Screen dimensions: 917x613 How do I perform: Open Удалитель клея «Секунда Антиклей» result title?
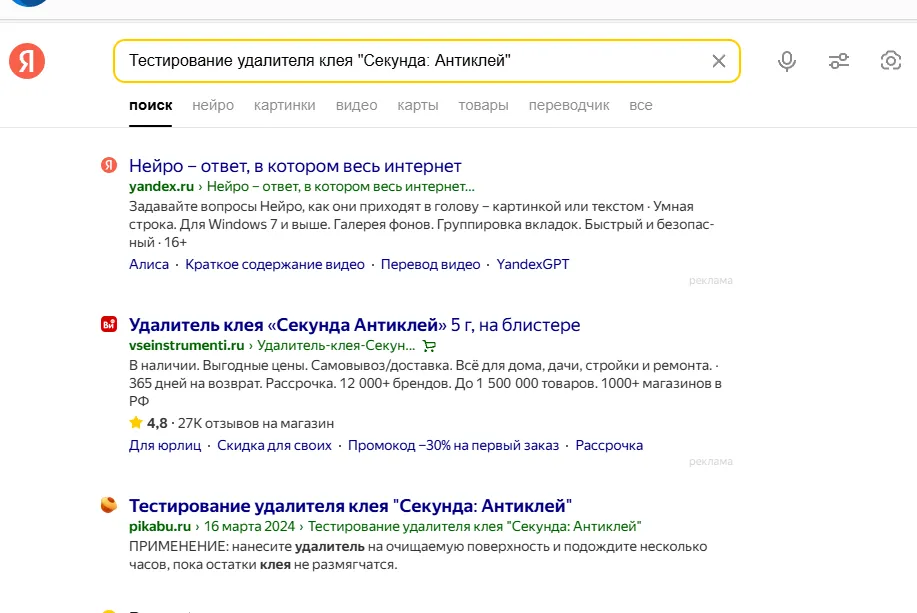coord(354,325)
